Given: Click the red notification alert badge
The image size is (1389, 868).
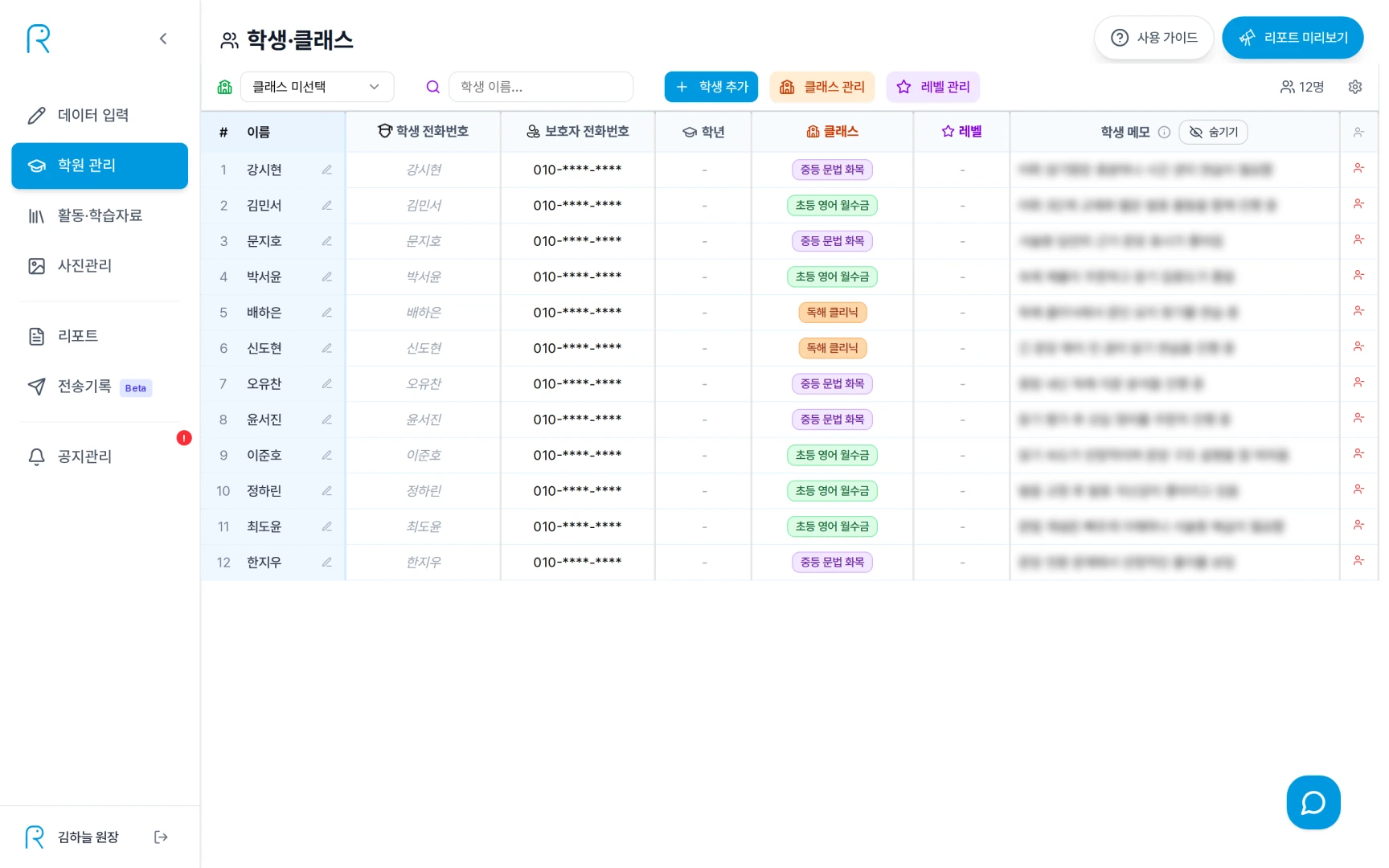Looking at the screenshot, I should pos(184,438).
